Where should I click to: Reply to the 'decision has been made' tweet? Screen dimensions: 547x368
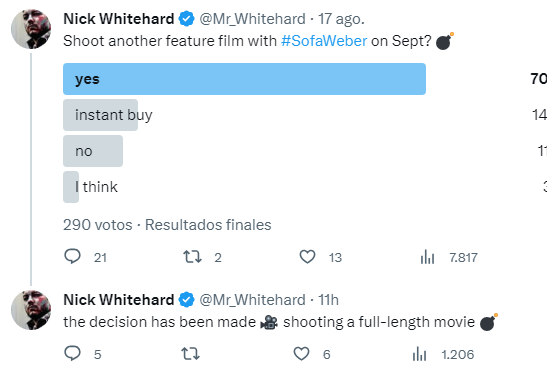83,354
